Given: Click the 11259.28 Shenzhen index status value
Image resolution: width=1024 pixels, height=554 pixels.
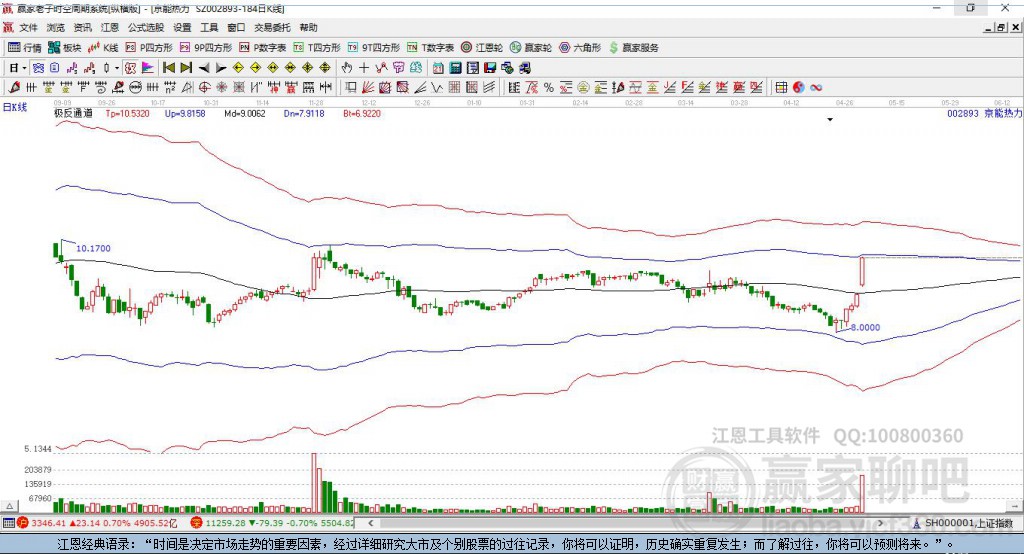Looking at the screenshot, I should pos(225,523).
